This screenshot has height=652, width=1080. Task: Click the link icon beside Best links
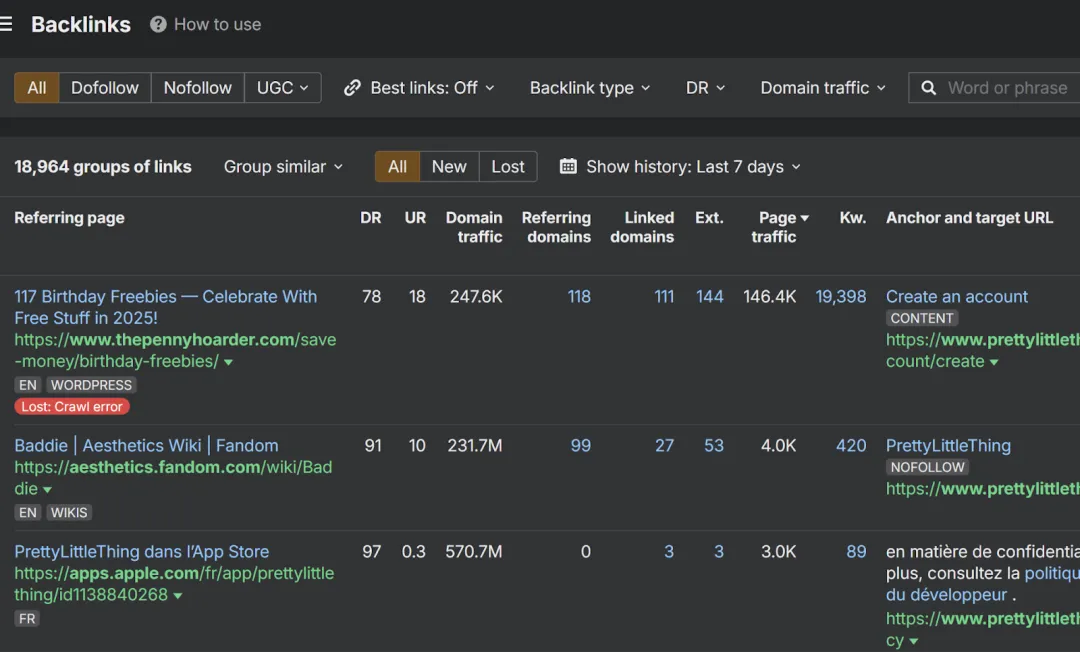point(352,88)
